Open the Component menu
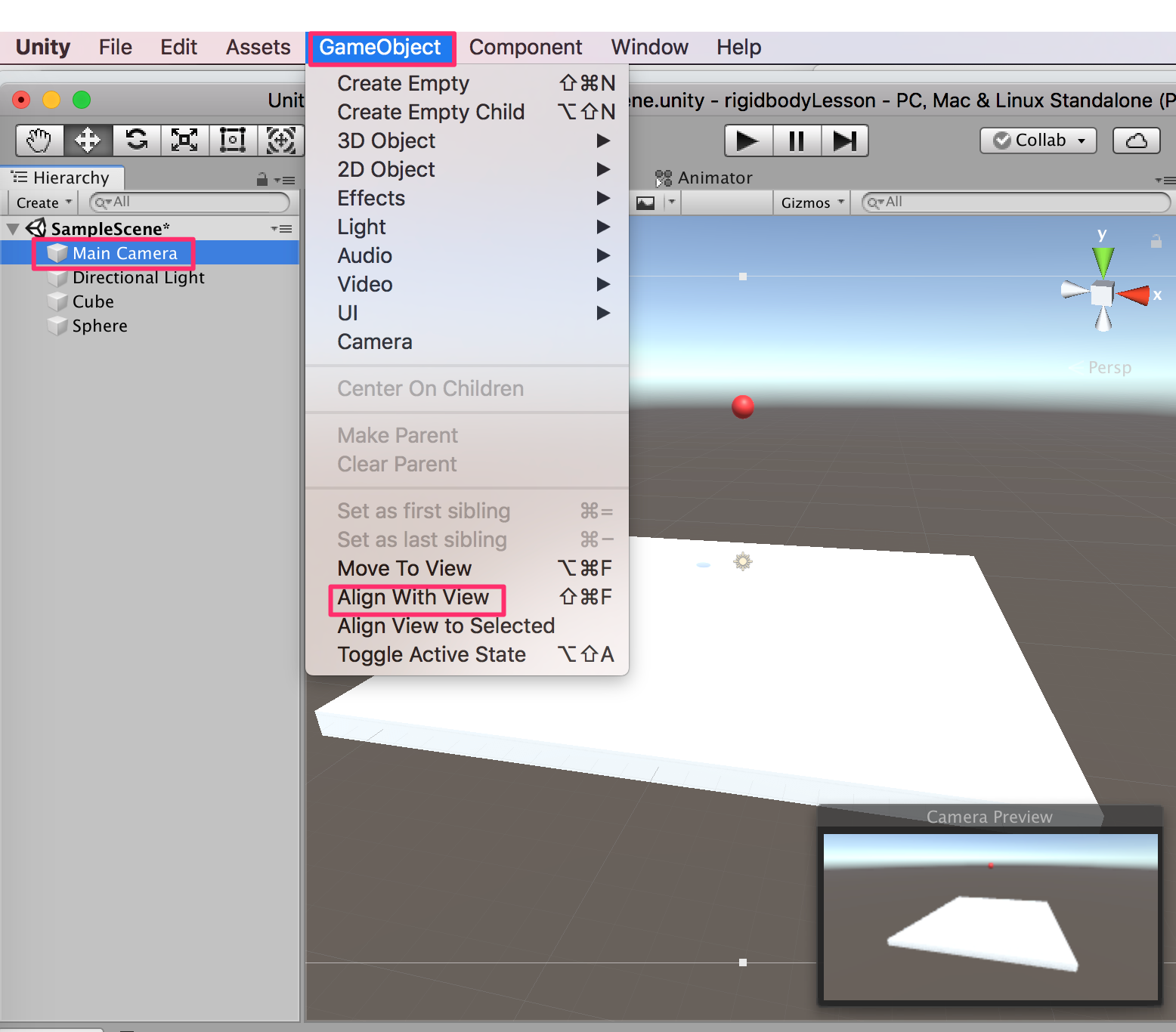The width and height of the screenshot is (1176, 1032). (x=525, y=48)
